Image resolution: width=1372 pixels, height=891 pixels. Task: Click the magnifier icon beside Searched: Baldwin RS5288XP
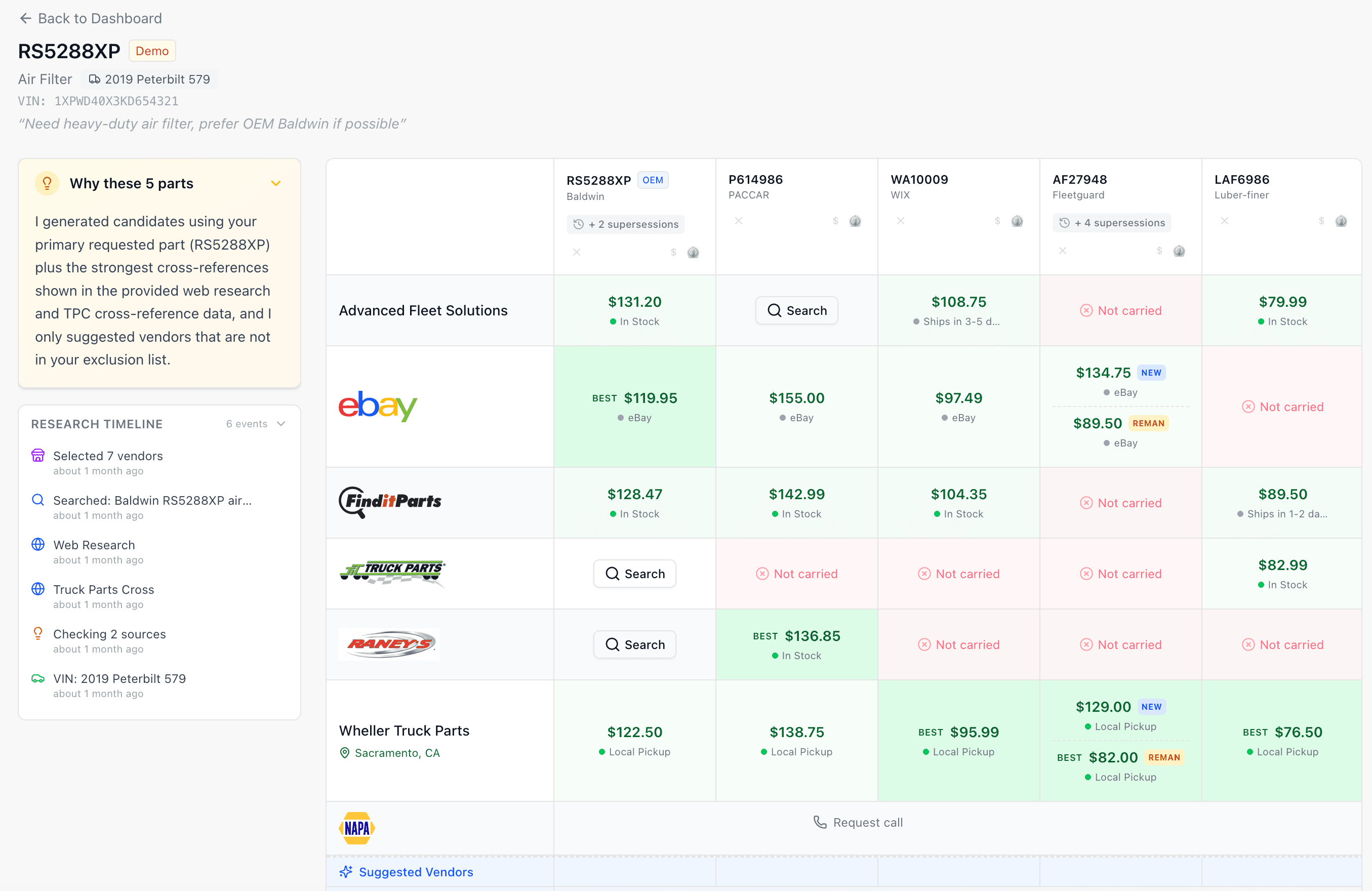(38, 500)
